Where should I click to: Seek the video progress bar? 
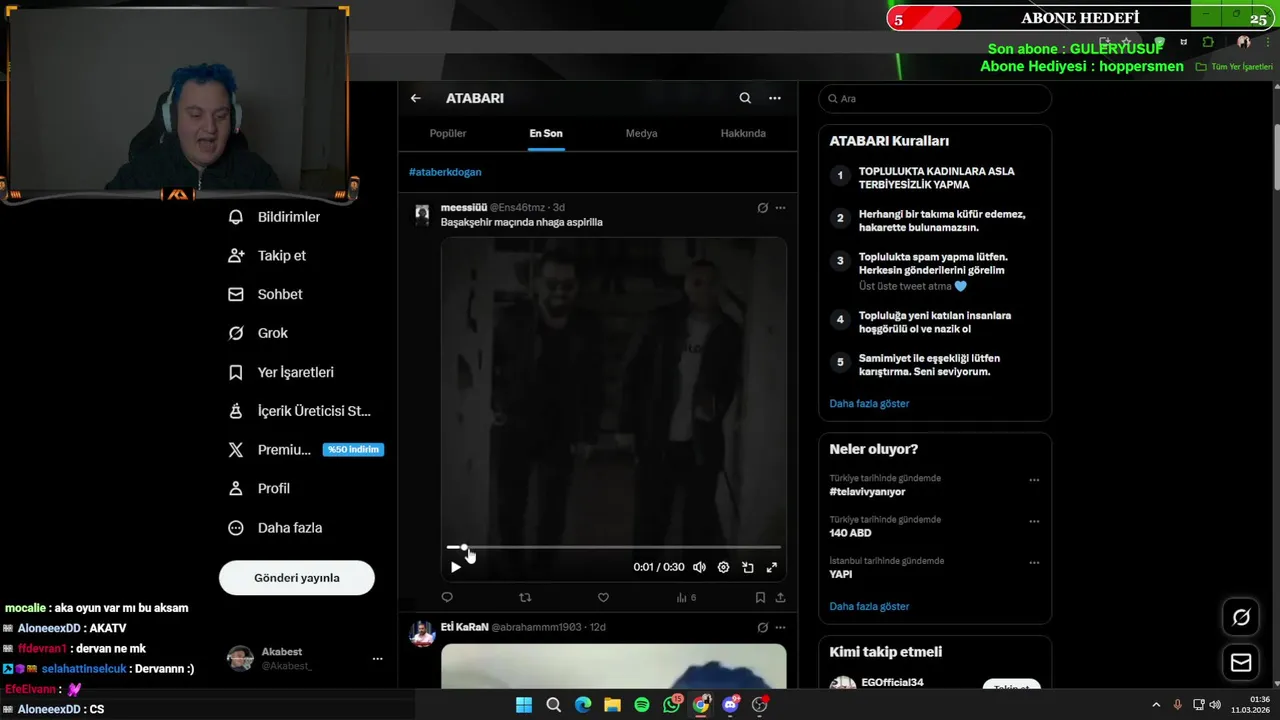click(614, 547)
